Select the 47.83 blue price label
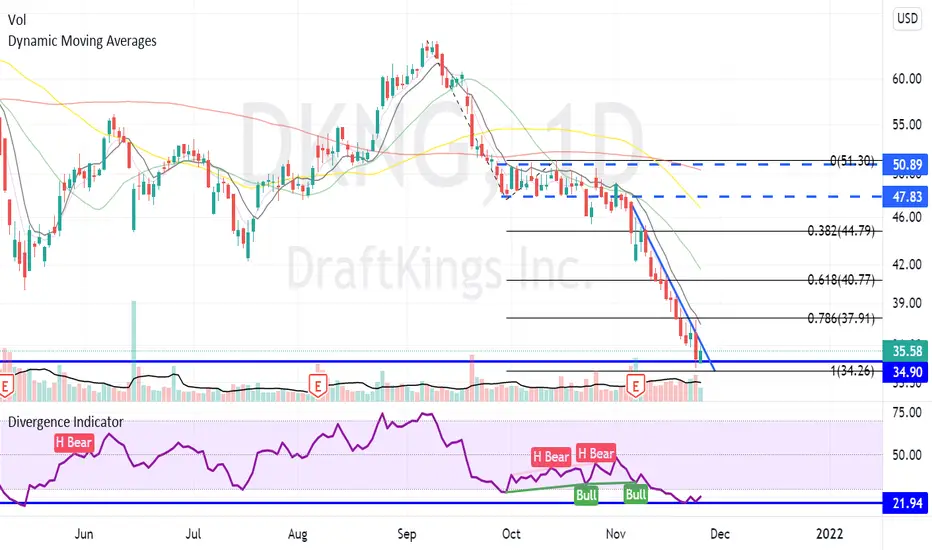This screenshot has height=550, width=932. [x=906, y=197]
